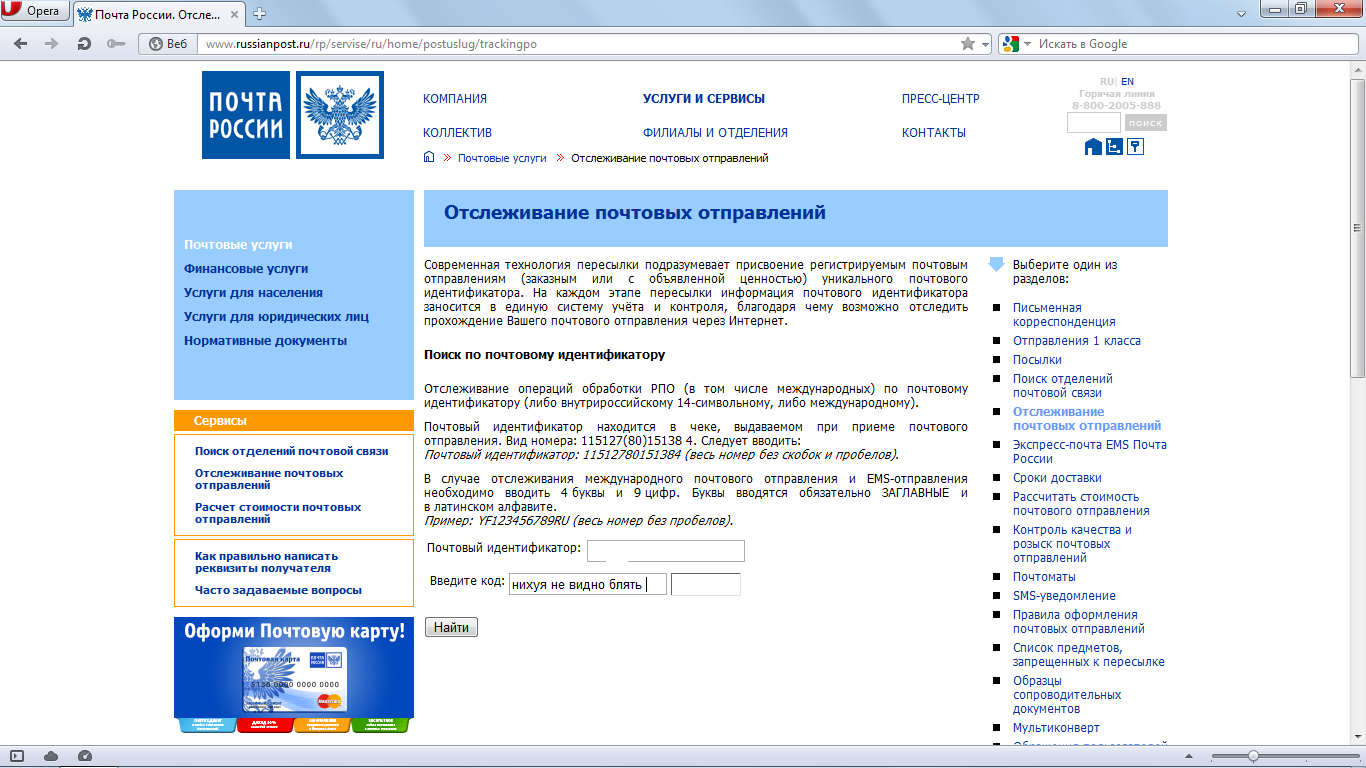Viewport: 1366px width, 768px height.
Task: Open Часто задаваемые вопросы link
Action: 278,590
